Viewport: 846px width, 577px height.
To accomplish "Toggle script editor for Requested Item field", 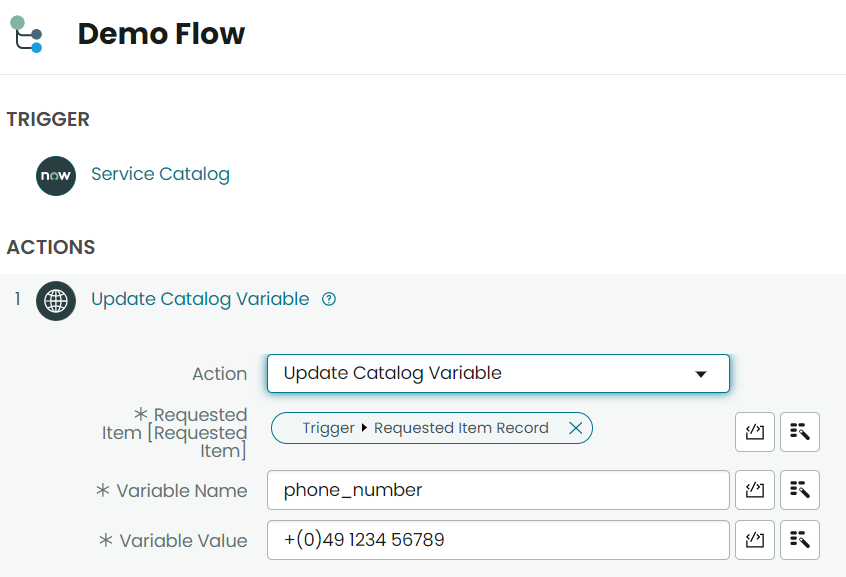I will tap(754, 431).
